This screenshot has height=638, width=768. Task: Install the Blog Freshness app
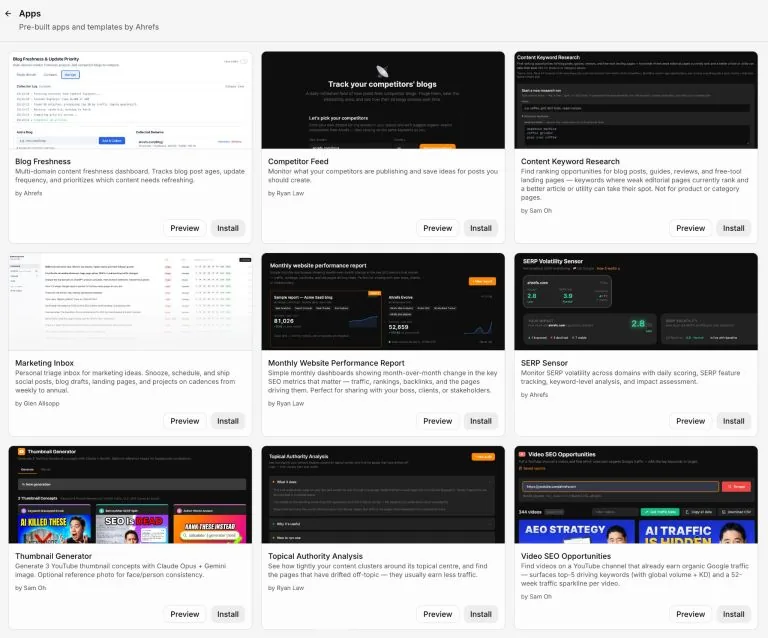228,228
